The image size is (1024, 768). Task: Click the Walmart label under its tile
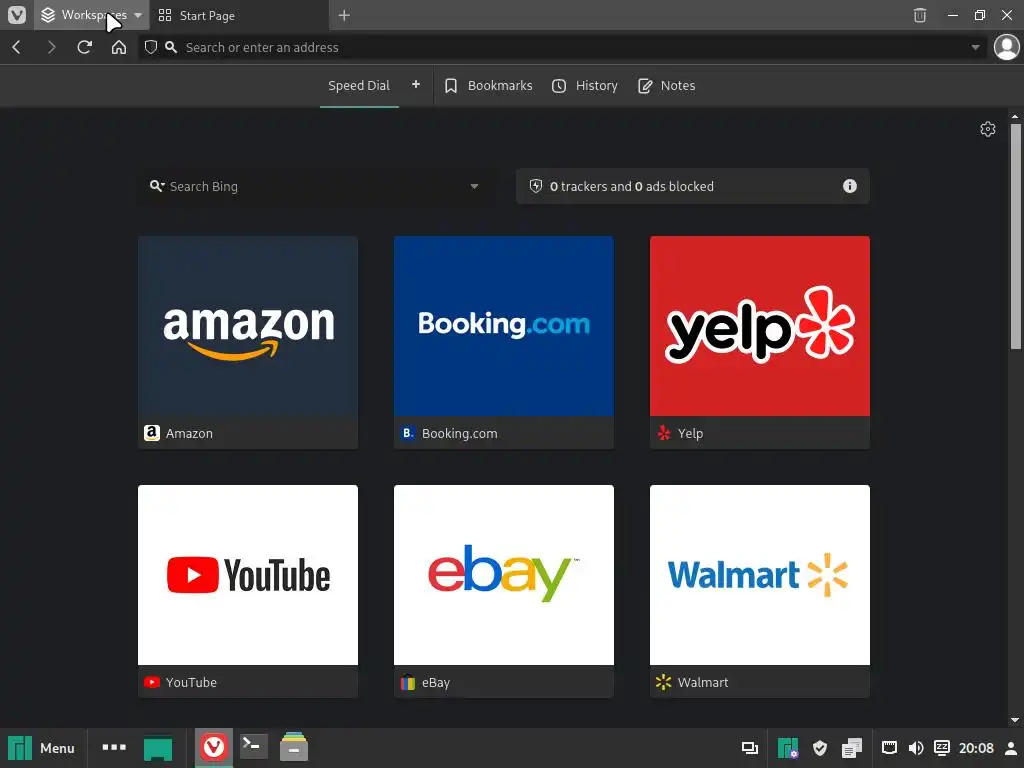tap(703, 682)
